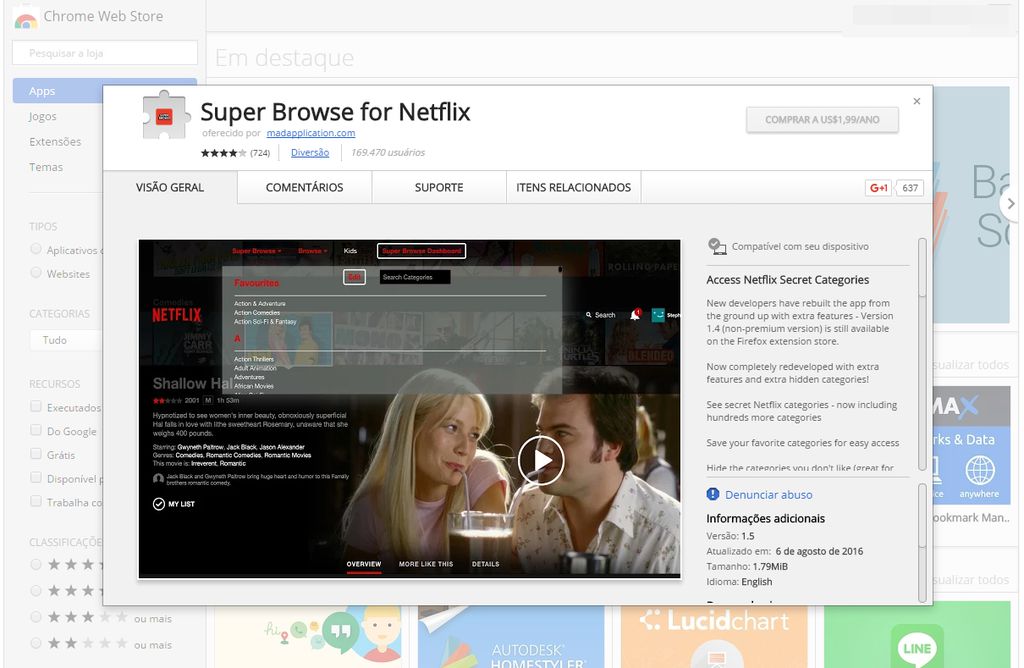Click the star rating under Super Browse title
The height and width of the screenshot is (668, 1024).
[x=223, y=153]
